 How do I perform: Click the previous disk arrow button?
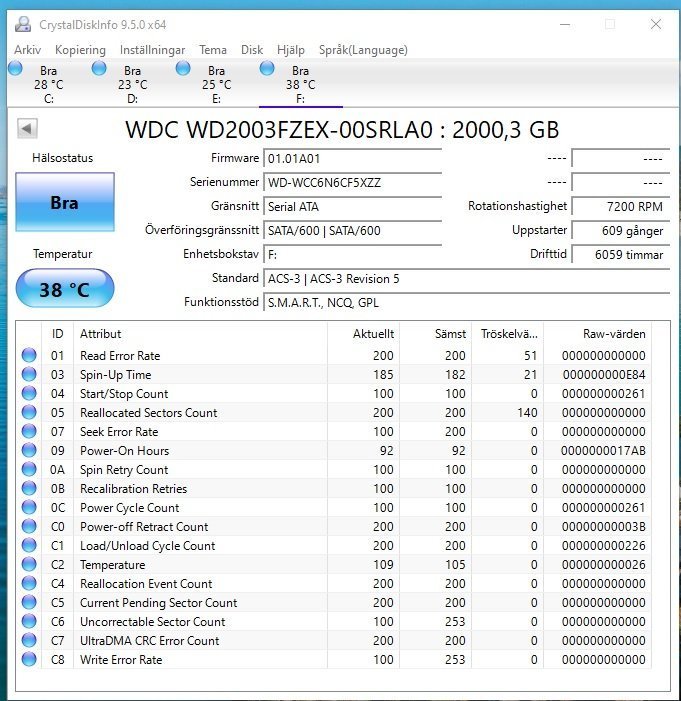pos(27,129)
